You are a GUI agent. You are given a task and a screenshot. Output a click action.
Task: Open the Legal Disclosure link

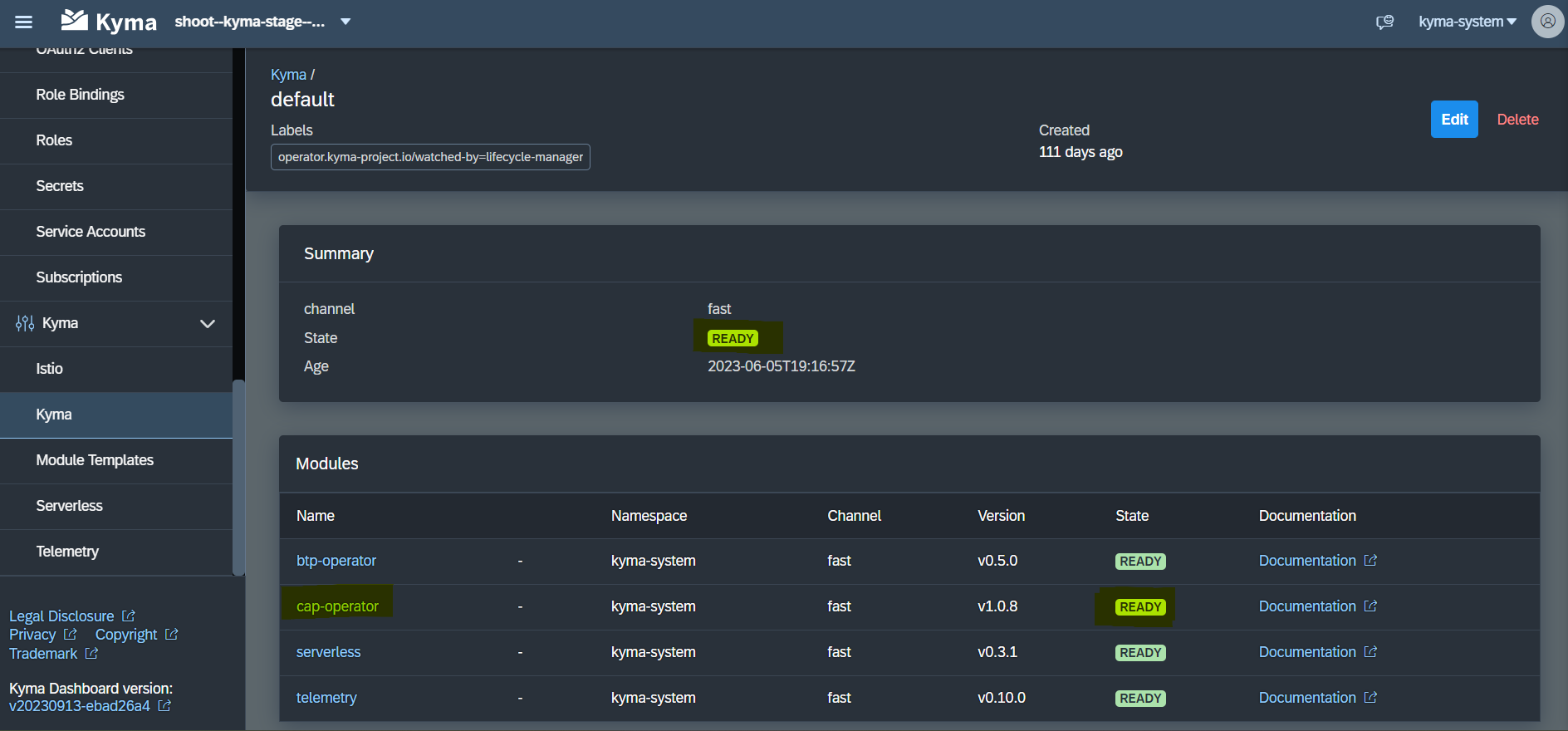pos(61,616)
